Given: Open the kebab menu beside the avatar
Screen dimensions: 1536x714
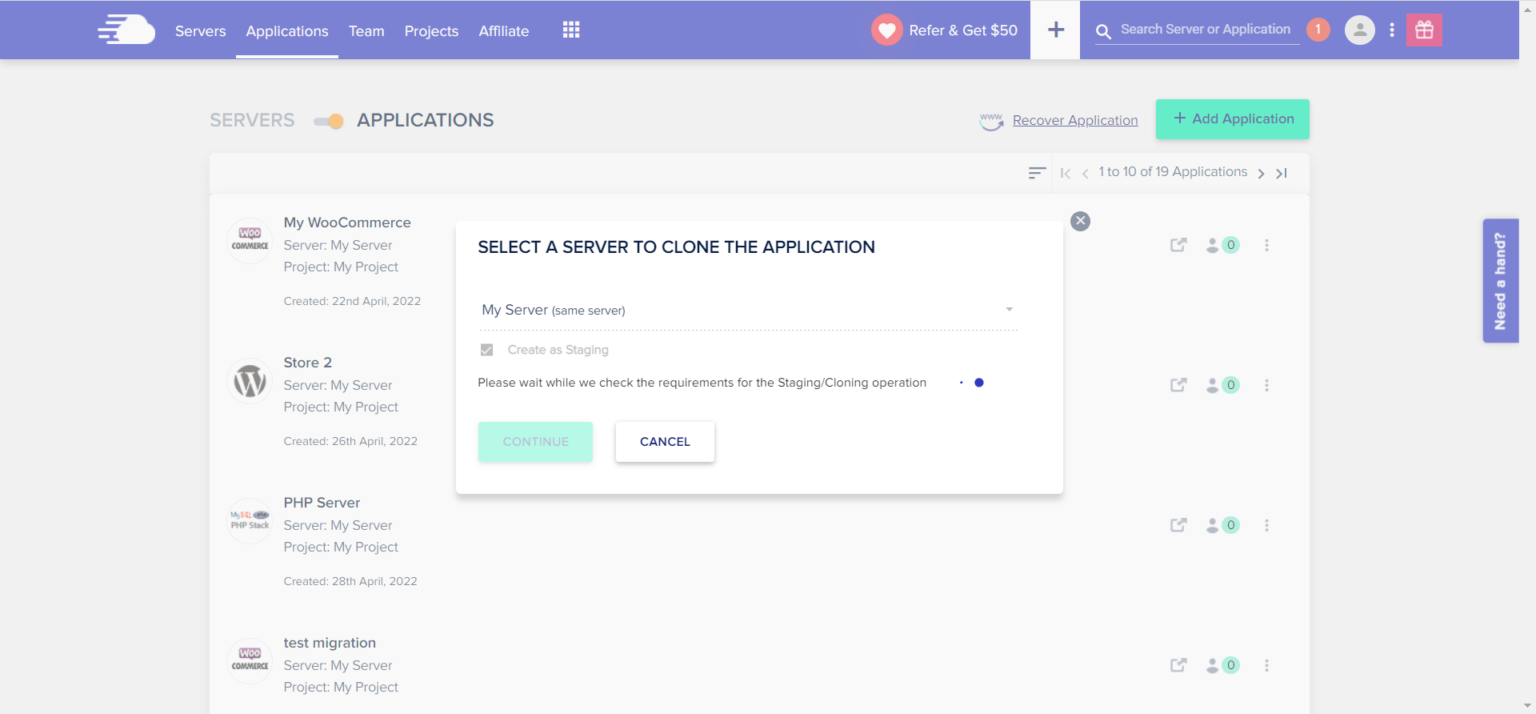Looking at the screenshot, I should [1392, 29].
